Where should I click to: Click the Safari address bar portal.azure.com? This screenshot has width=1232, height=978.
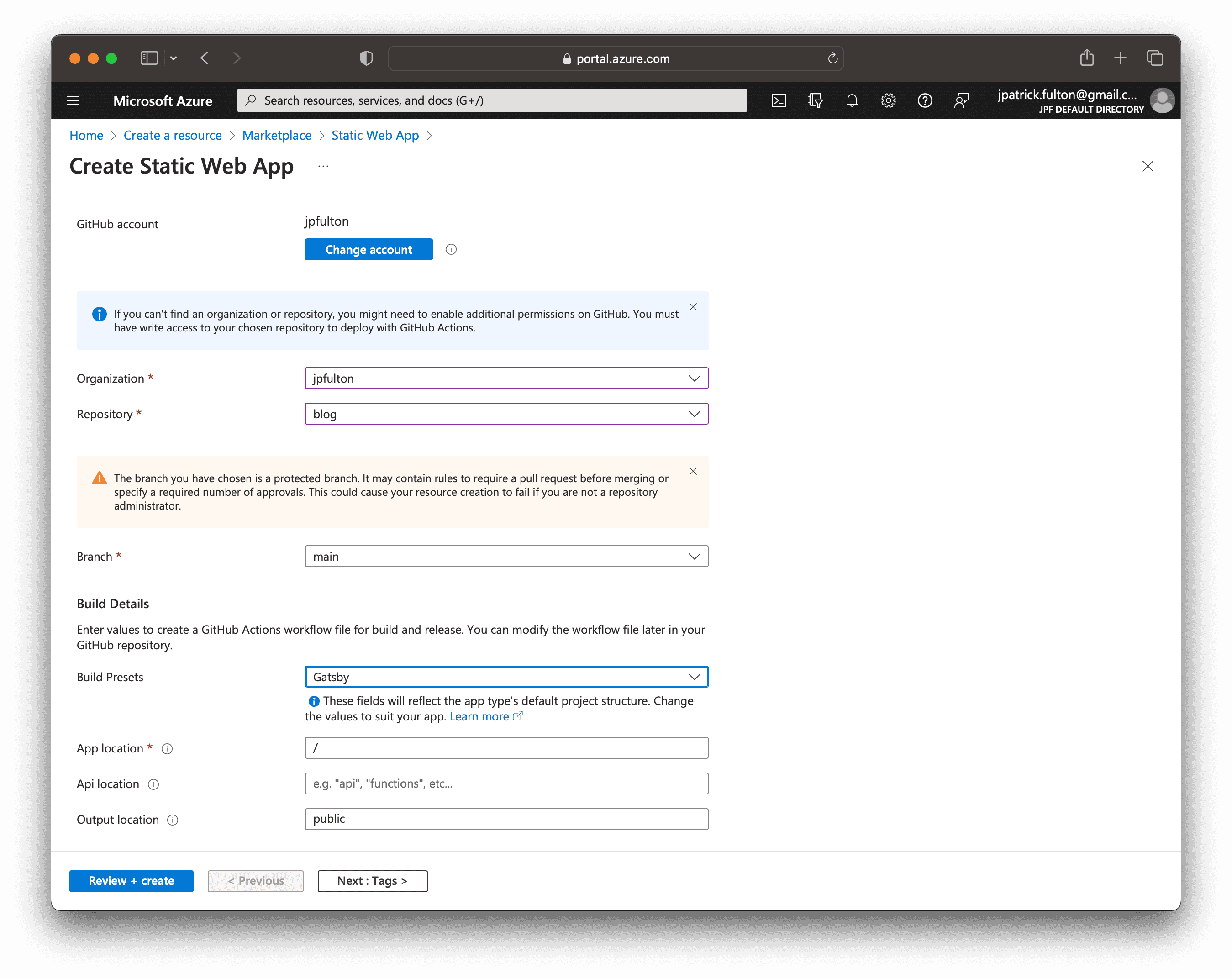tap(616, 58)
